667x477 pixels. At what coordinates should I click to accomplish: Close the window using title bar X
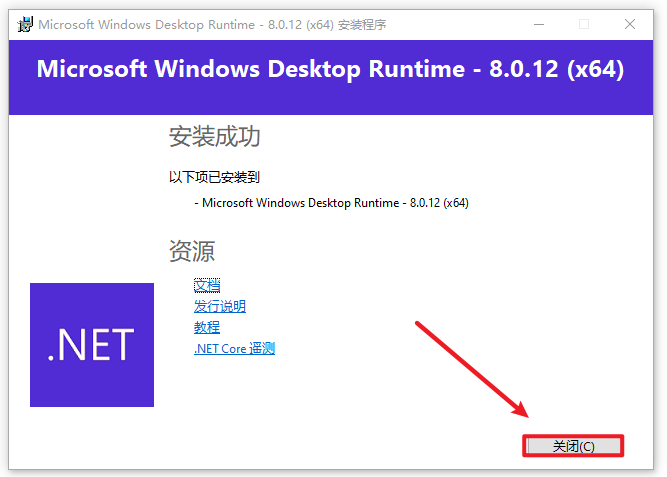point(630,24)
